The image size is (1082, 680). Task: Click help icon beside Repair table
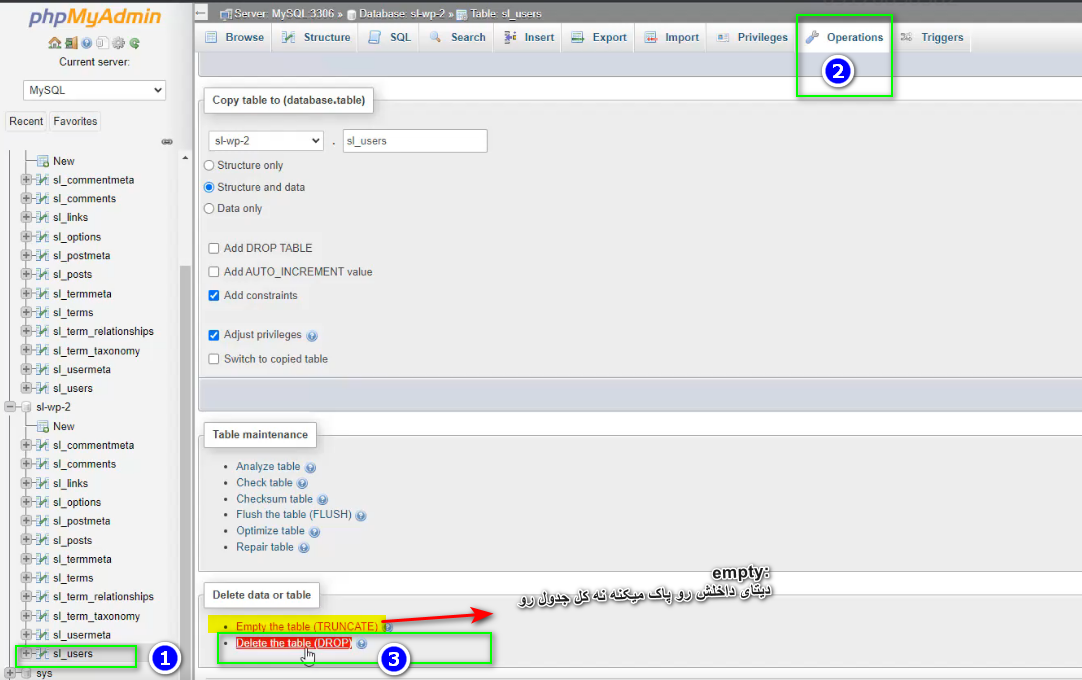[304, 547]
